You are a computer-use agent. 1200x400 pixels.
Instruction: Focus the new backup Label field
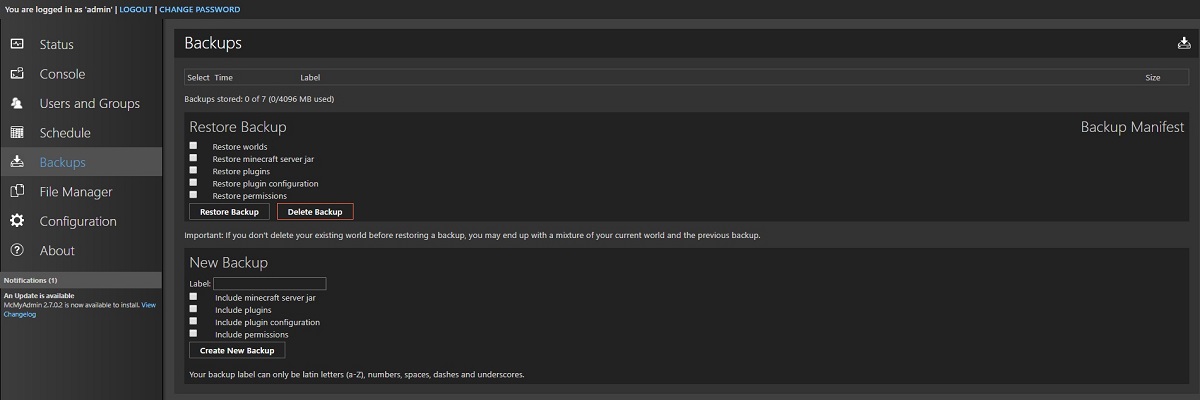(x=270, y=284)
